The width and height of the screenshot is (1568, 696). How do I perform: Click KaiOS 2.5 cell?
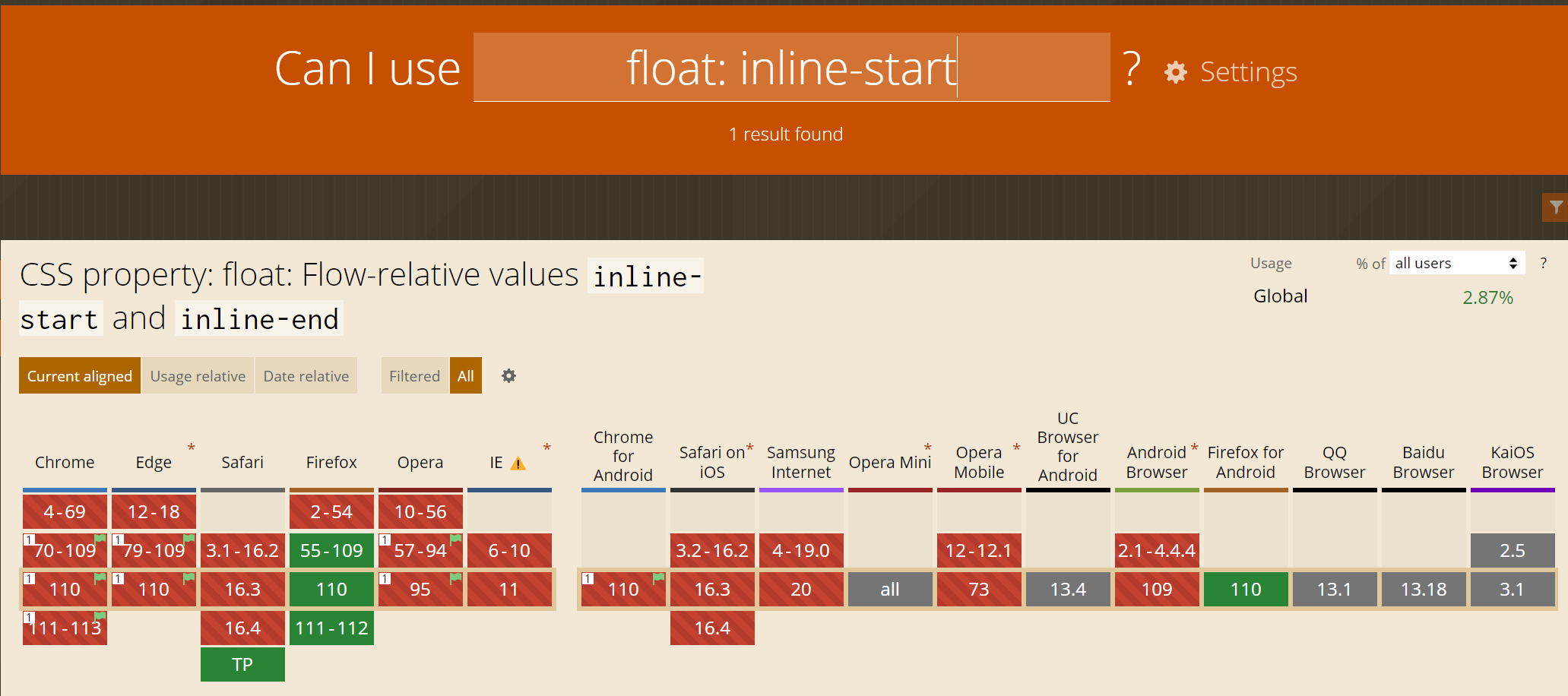point(1513,550)
